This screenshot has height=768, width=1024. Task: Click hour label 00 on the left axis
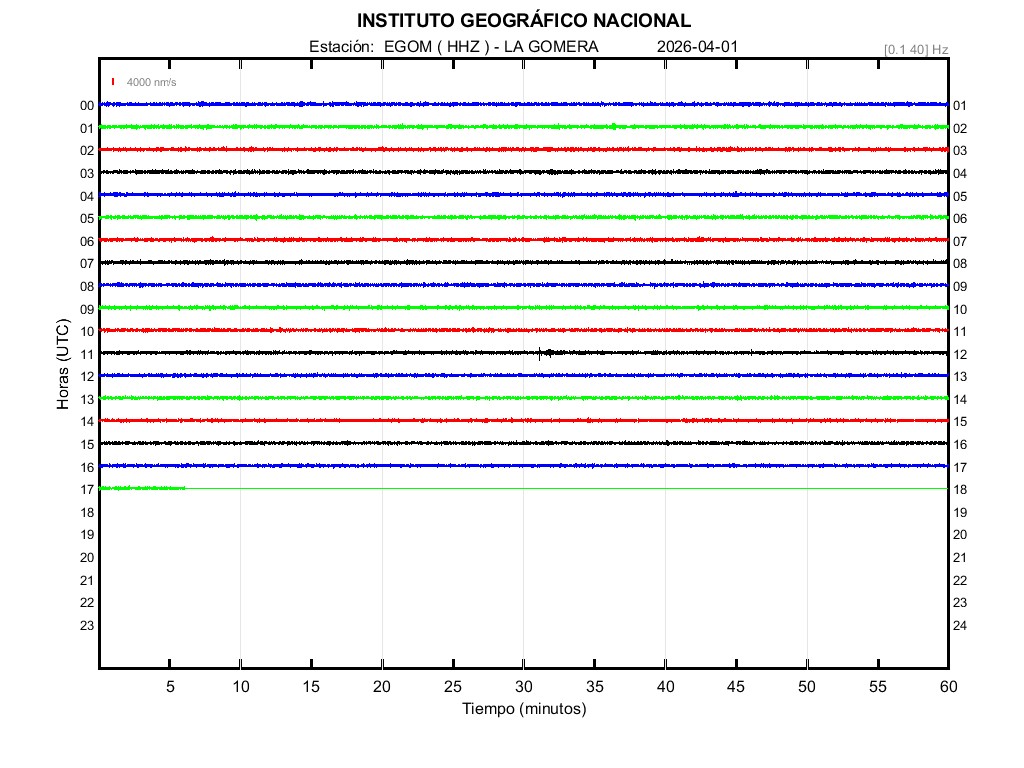point(87,106)
